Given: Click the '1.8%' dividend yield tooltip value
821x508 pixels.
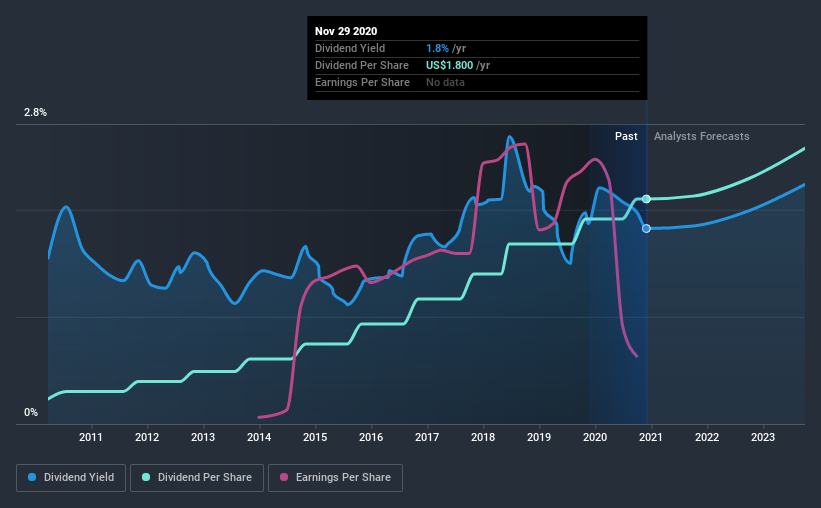Looking at the screenshot, I should [437, 48].
